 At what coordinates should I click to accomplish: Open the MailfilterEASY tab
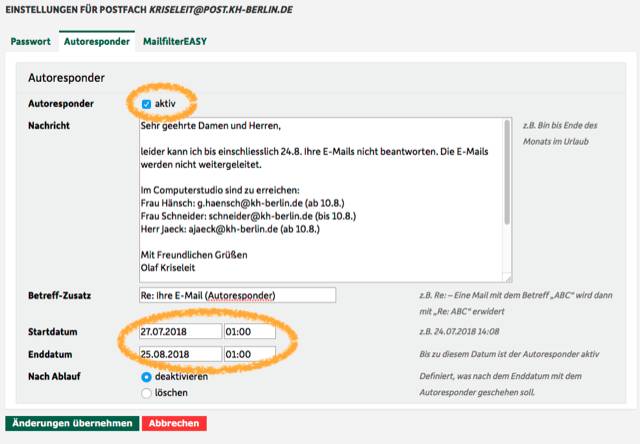[x=175, y=41]
